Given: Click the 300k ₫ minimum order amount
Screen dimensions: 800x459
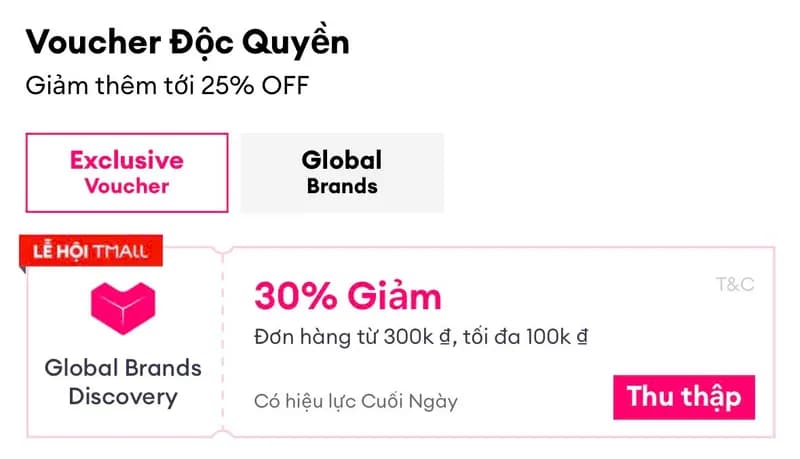Looking at the screenshot, I should [441, 337].
